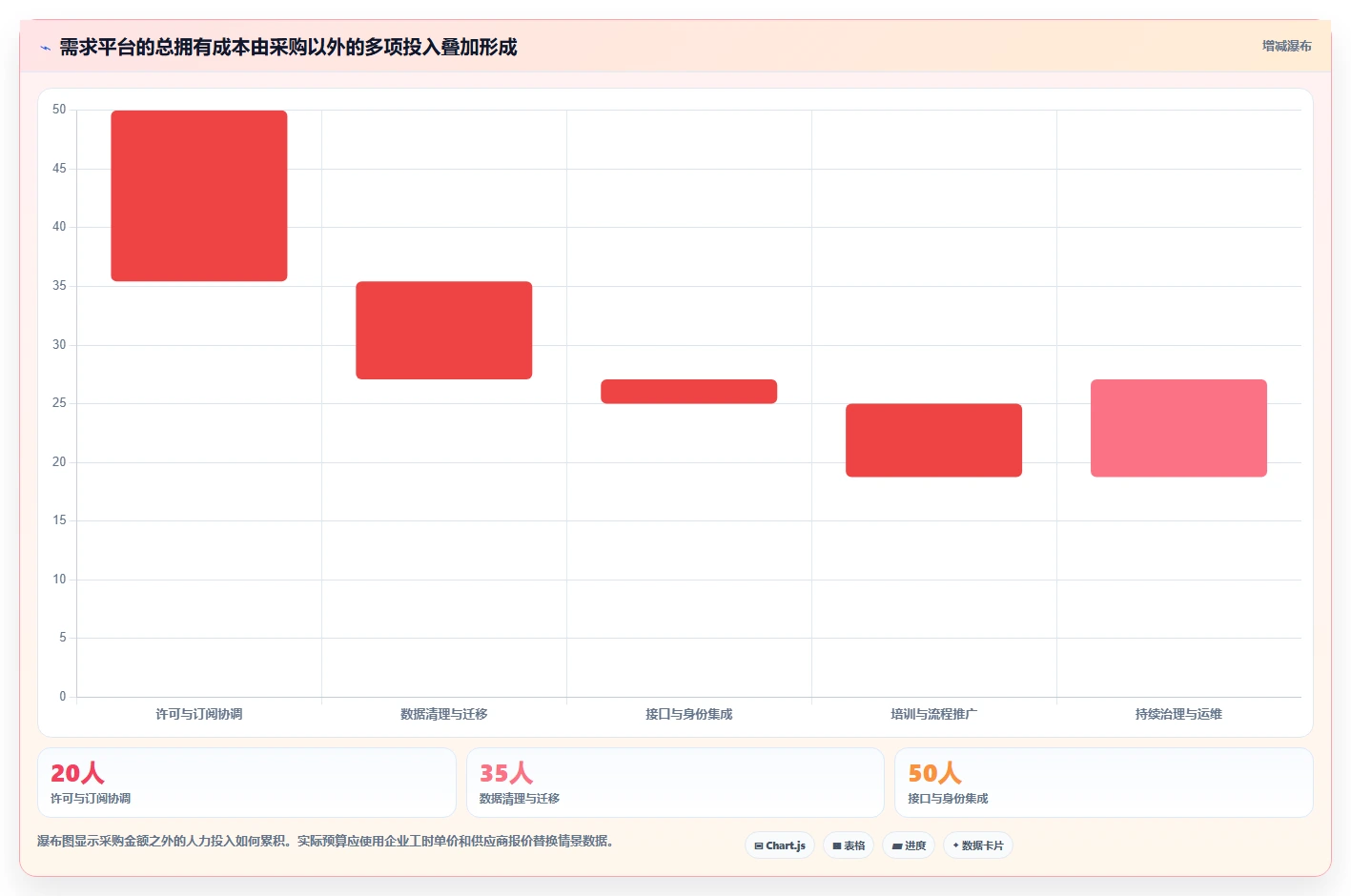Viewport: 1351px width, 896px height.
Task: Click the 持续治理与运维 x-axis label
Action: click(x=1179, y=714)
